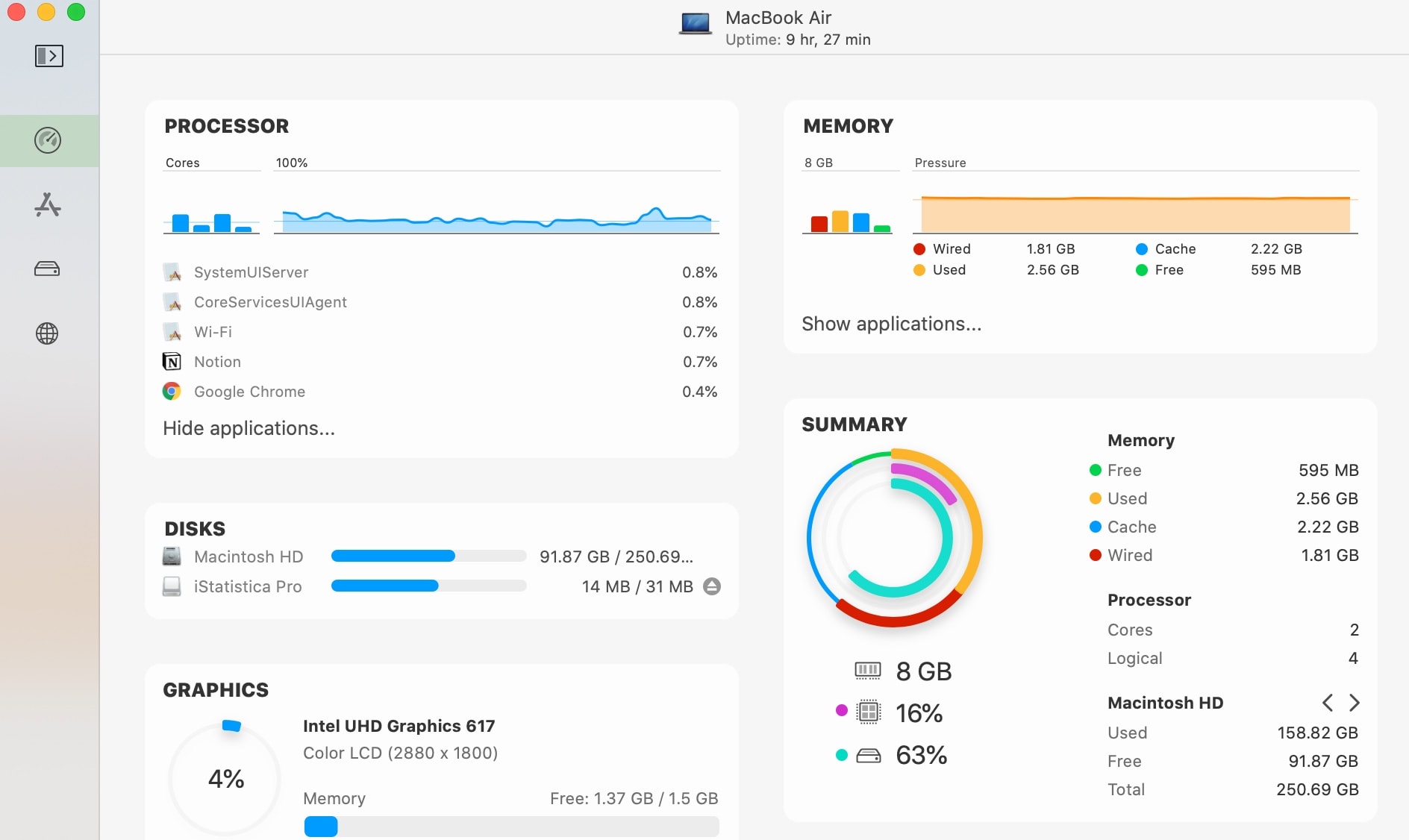
Task: Toggle the sidebar panel icon
Action: pyautogui.click(x=49, y=56)
